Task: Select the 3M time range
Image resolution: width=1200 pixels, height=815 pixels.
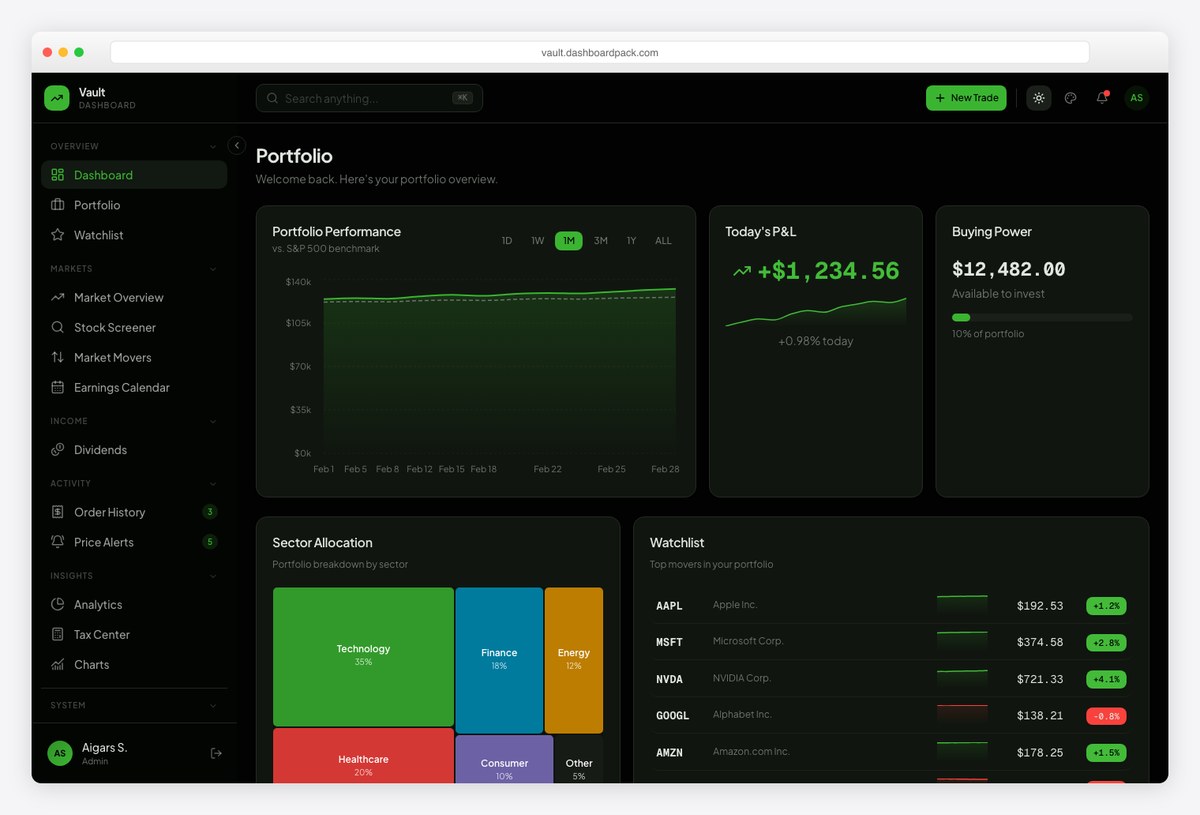Action: click(600, 241)
